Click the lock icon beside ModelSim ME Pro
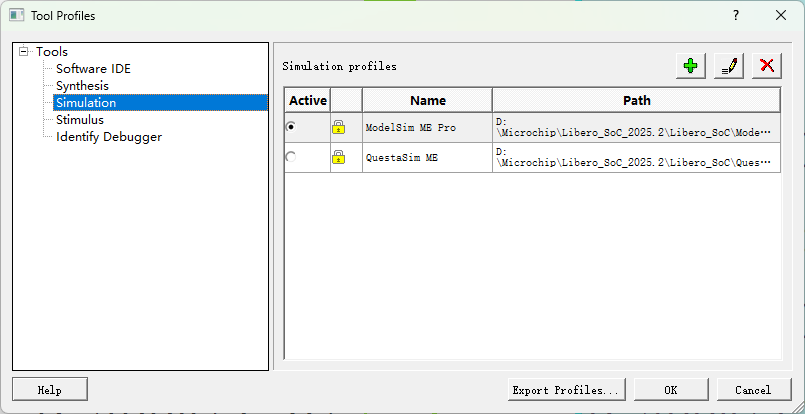Viewport: 805px width, 414px height. [x=338, y=127]
